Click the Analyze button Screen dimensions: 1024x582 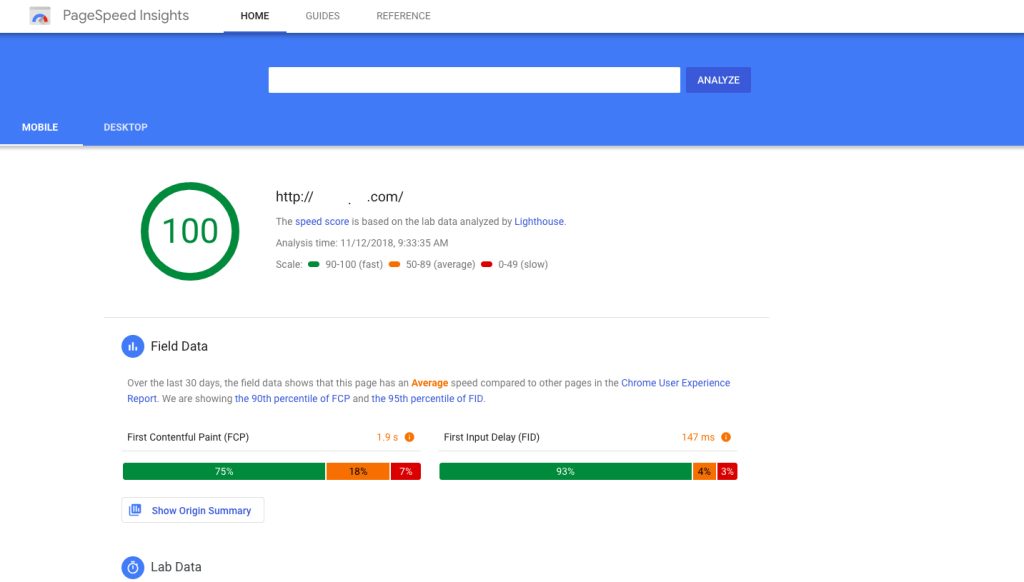(718, 80)
